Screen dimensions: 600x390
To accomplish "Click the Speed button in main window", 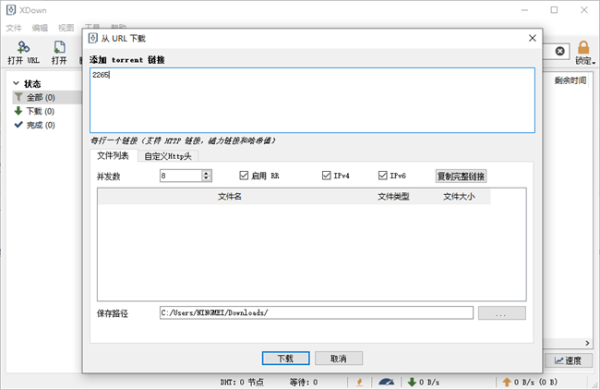I will coord(569,360).
